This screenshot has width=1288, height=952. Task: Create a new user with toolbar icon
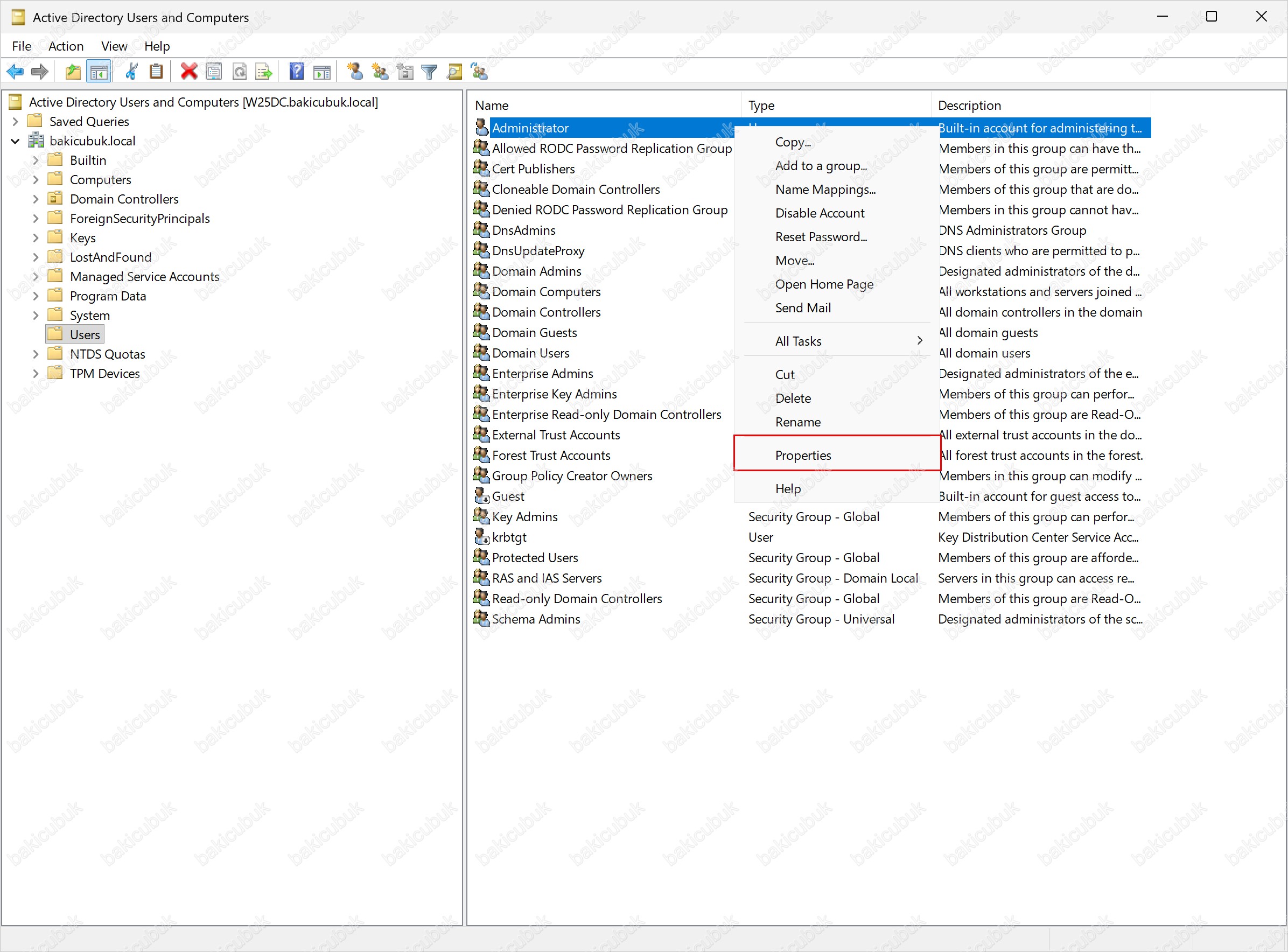click(x=355, y=72)
